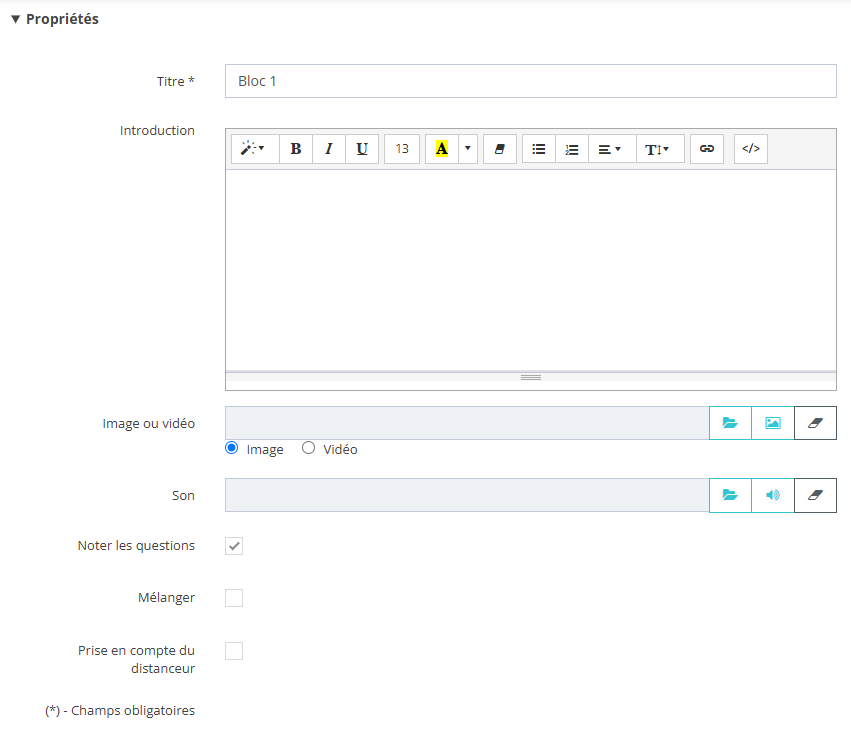Insert an unordered bullet list
This screenshot has width=851, height=734.
pos(539,149)
